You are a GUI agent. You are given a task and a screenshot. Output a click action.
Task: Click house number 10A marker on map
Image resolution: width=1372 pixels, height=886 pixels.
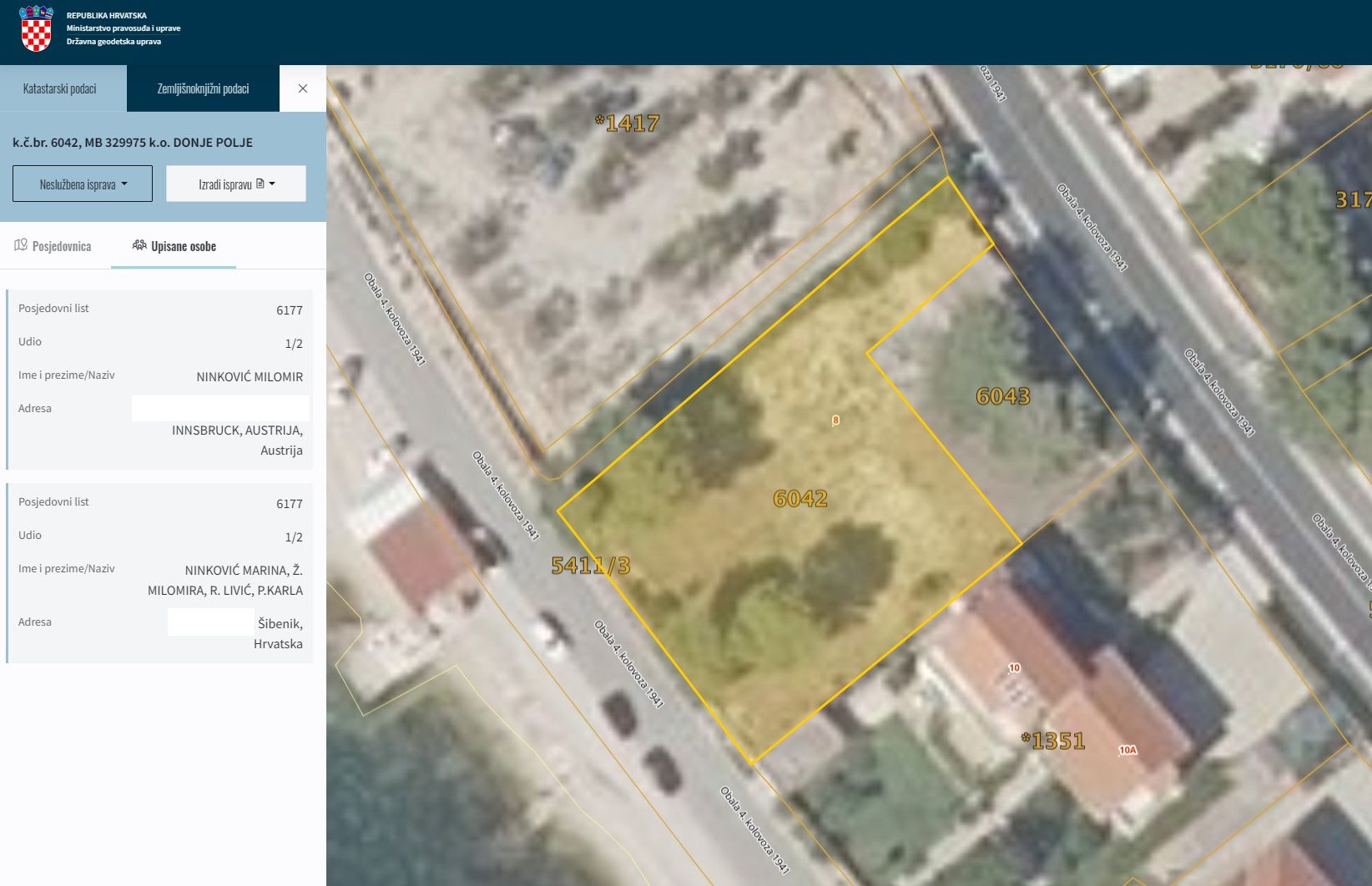(x=1127, y=750)
